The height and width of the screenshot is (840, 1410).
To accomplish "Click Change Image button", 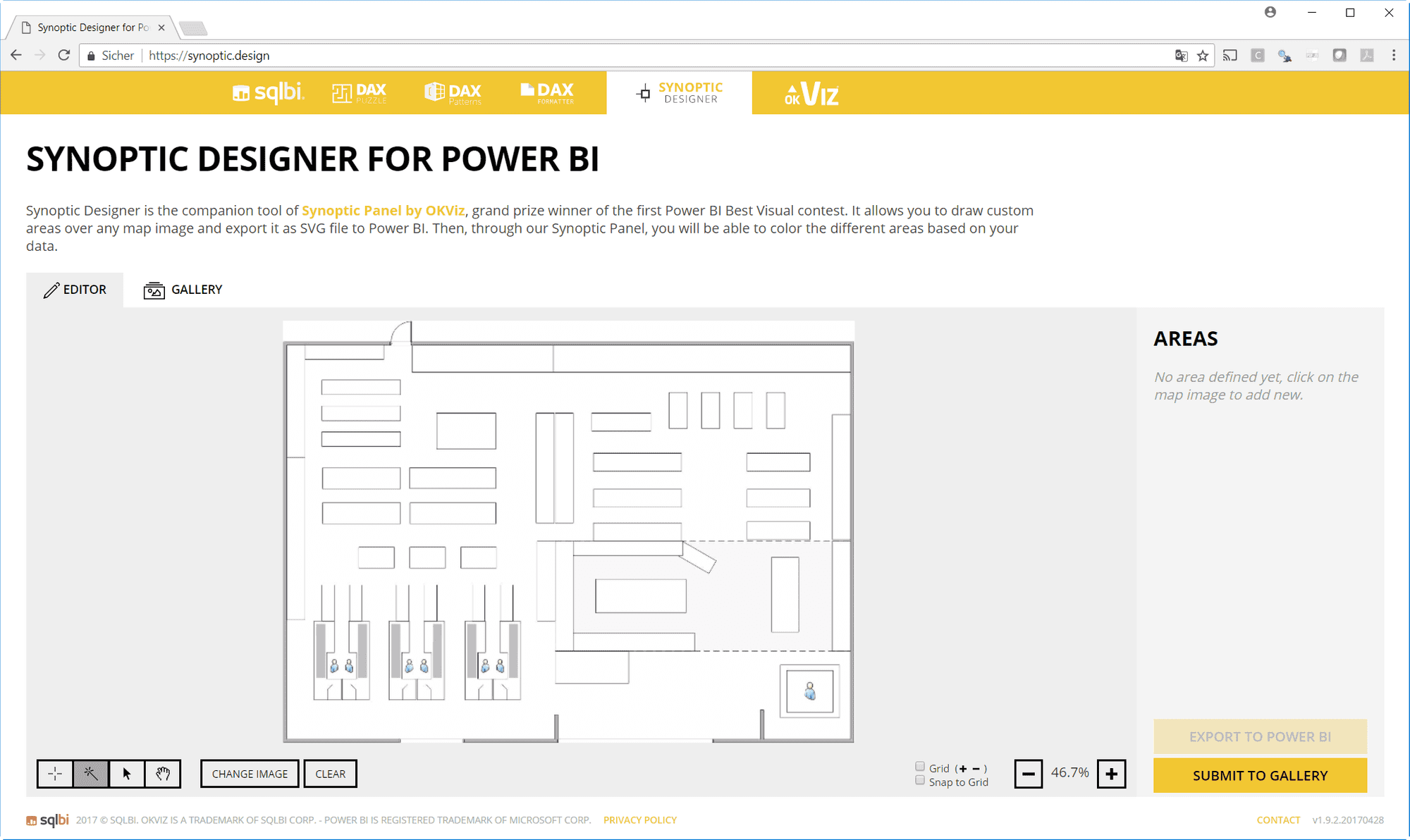I will (x=250, y=774).
